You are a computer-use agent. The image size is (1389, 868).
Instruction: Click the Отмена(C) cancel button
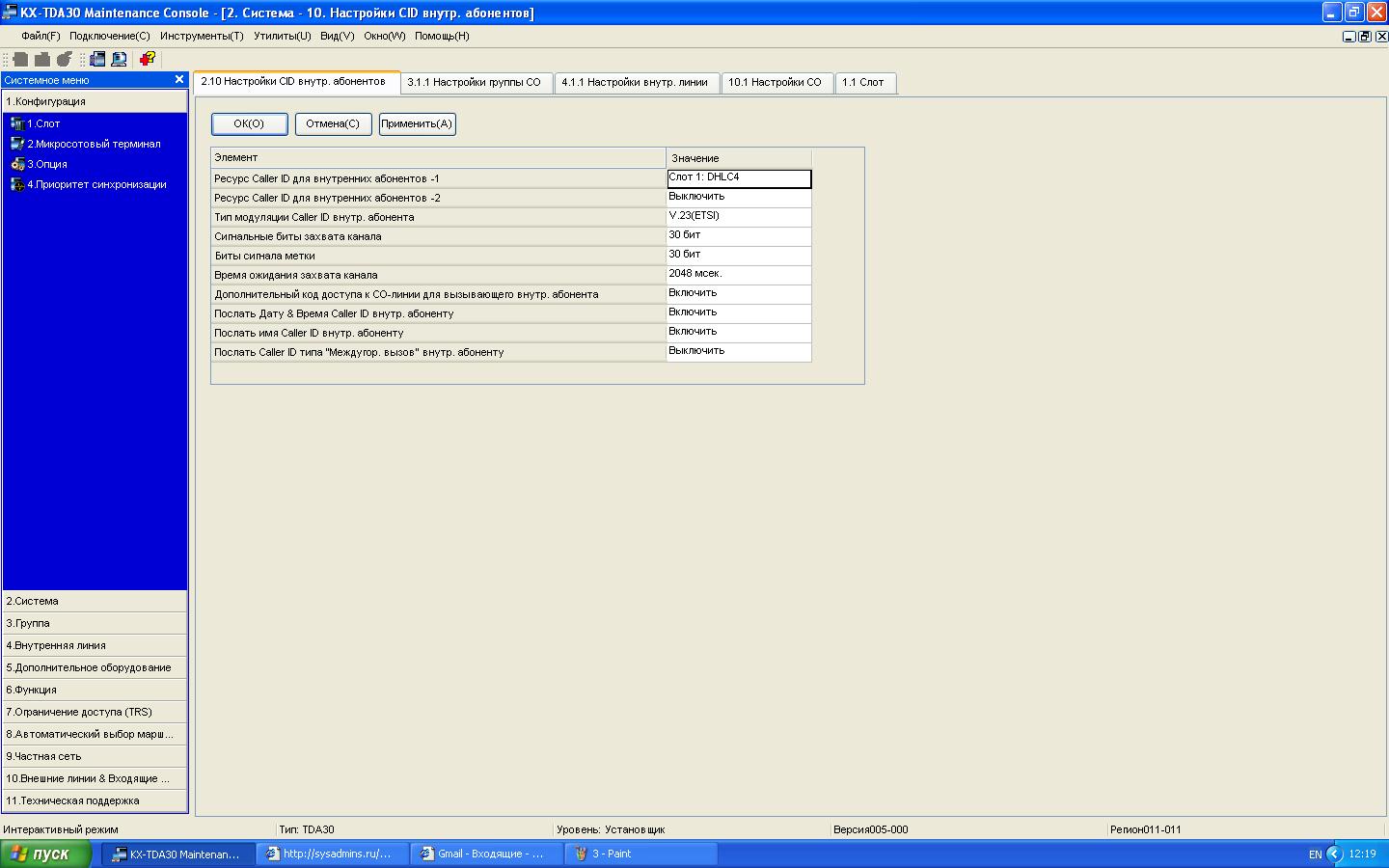pos(333,123)
